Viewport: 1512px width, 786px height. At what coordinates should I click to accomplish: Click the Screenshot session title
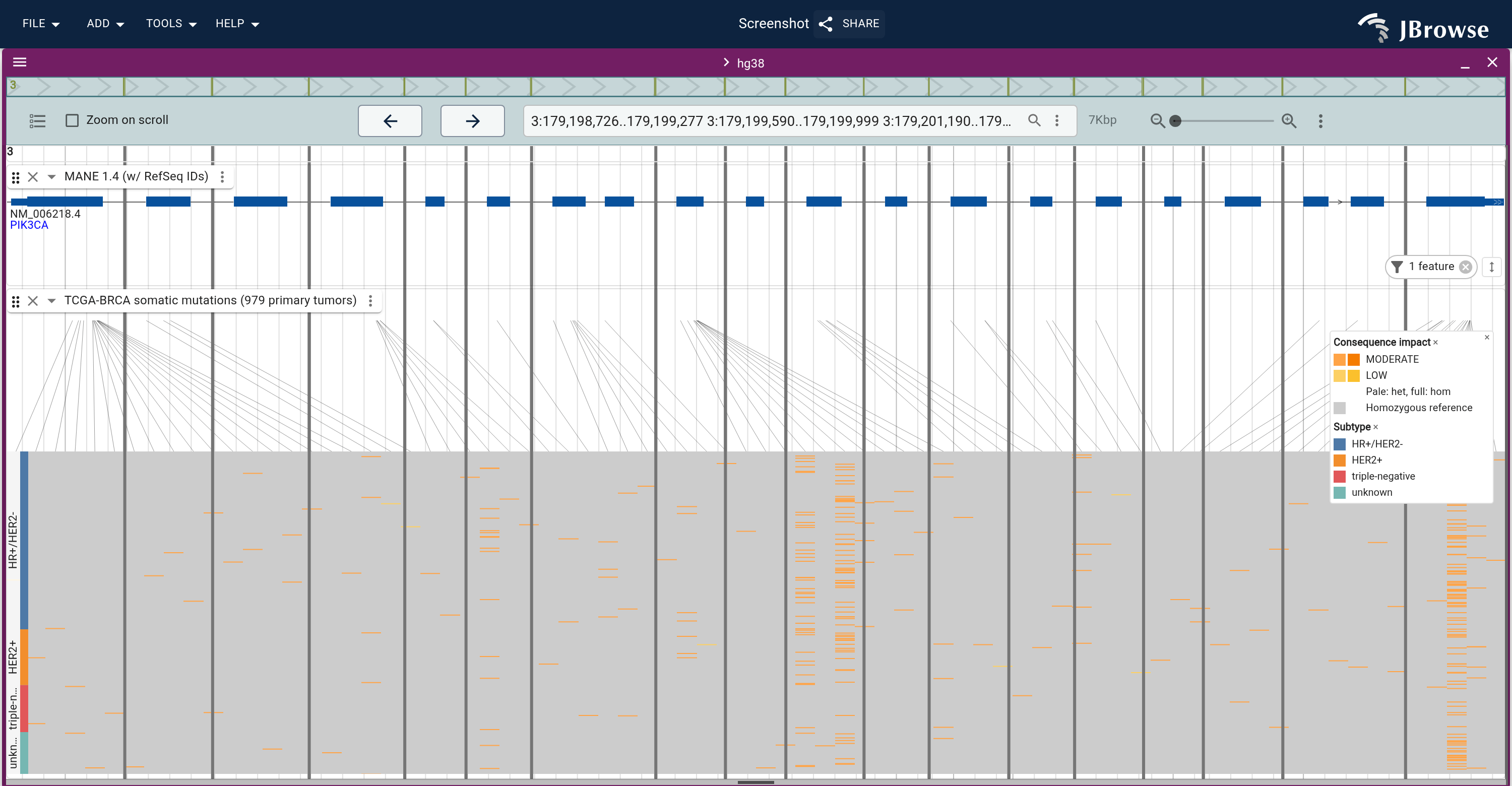tap(773, 24)
